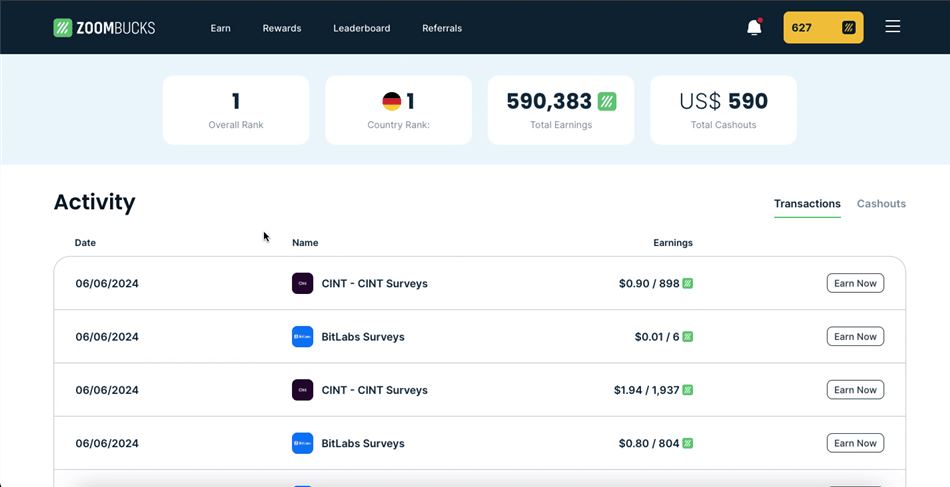Click "BitLabs Surveys" in the $0.80 row
This screenshot has width=950, height=487.
(363, 443)
